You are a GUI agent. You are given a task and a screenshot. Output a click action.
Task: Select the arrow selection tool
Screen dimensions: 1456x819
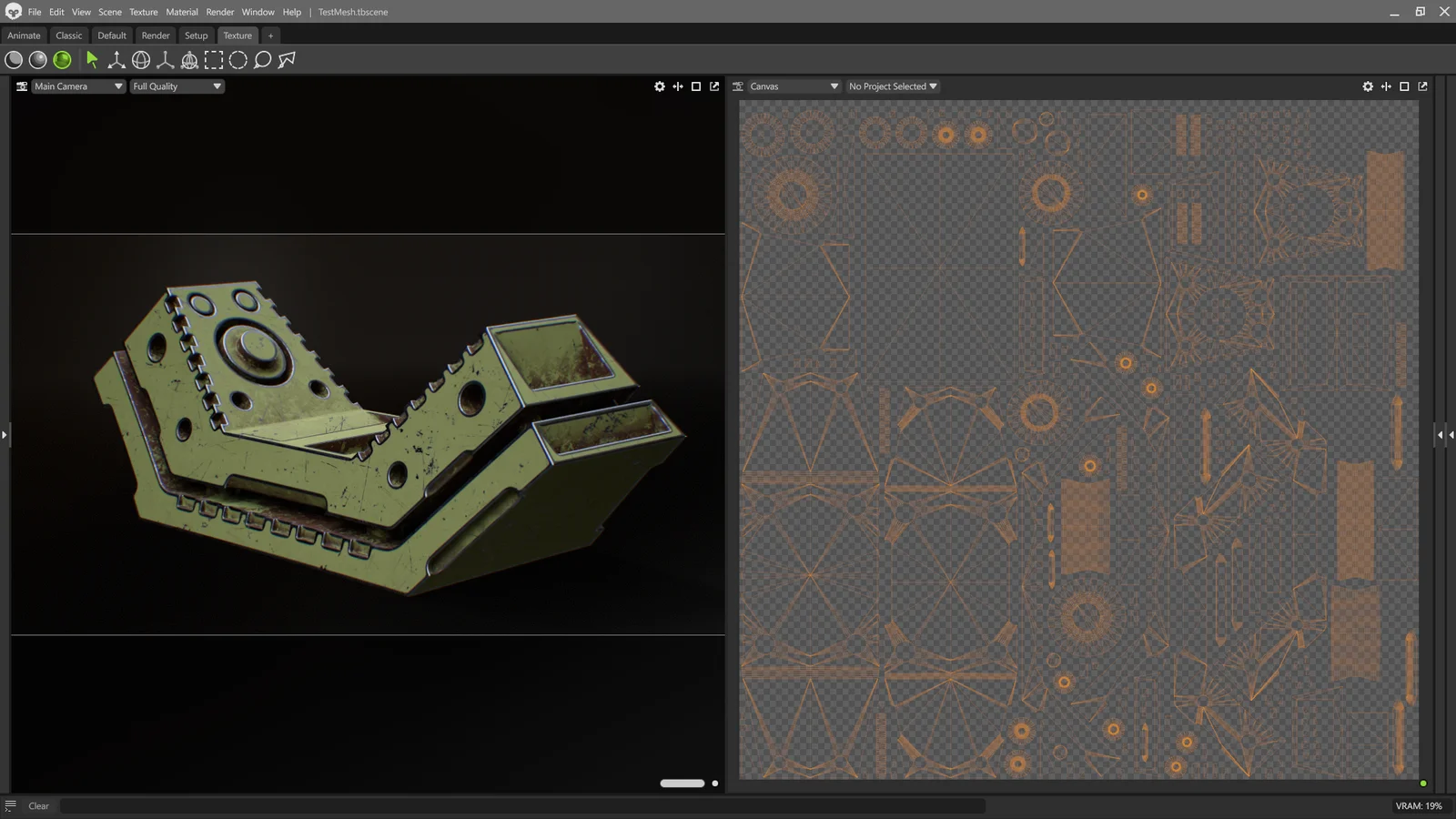(x=92, y=59)
